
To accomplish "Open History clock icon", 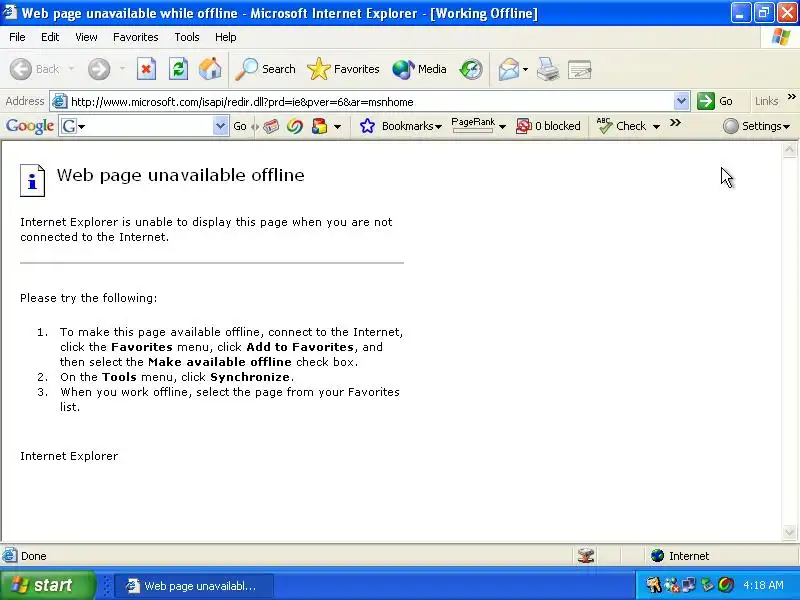I will tap(470, 69).
